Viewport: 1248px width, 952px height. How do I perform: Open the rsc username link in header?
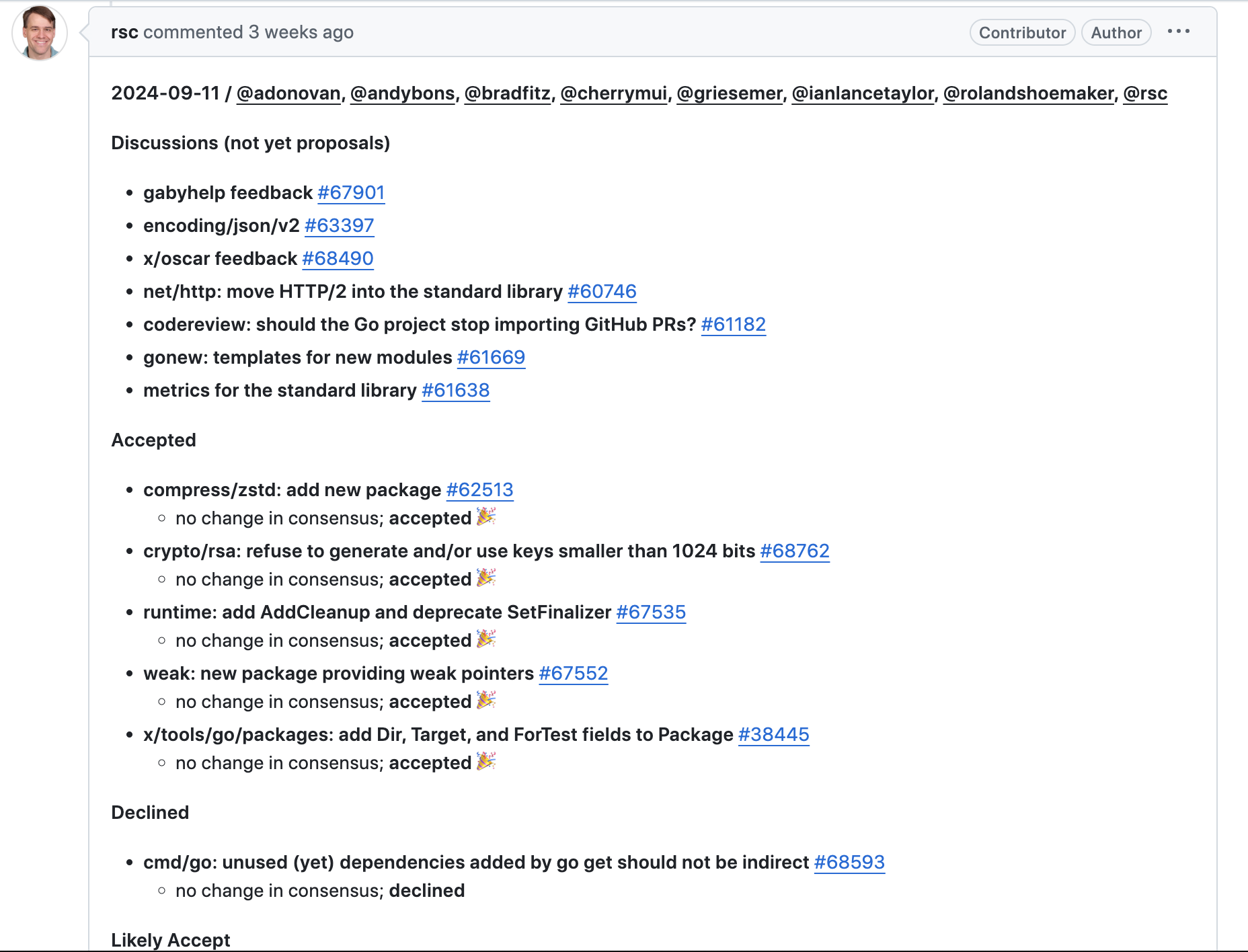[124, 32]
